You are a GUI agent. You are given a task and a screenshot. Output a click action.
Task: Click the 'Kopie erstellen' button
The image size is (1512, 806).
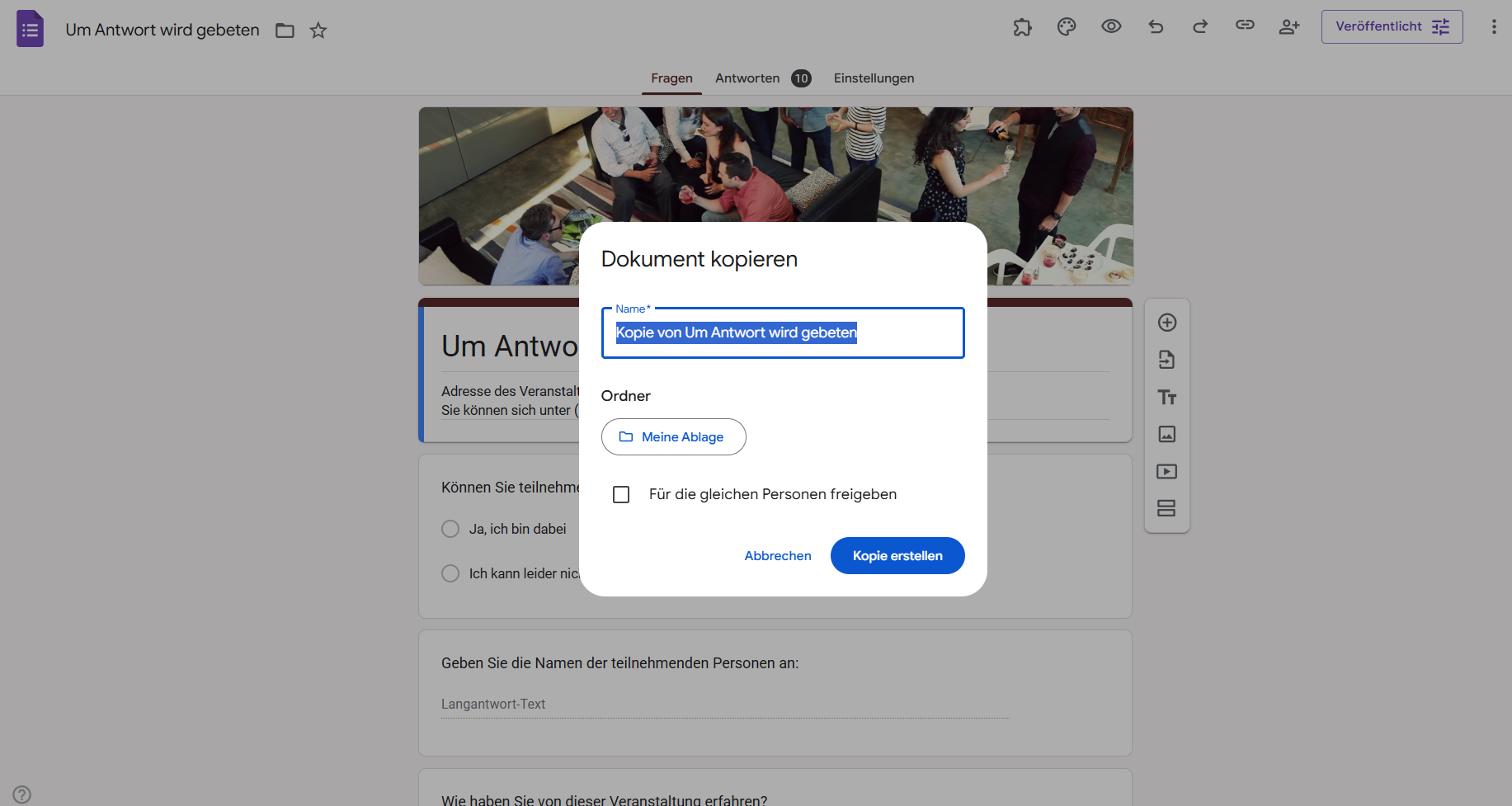(x=897, y=555)
